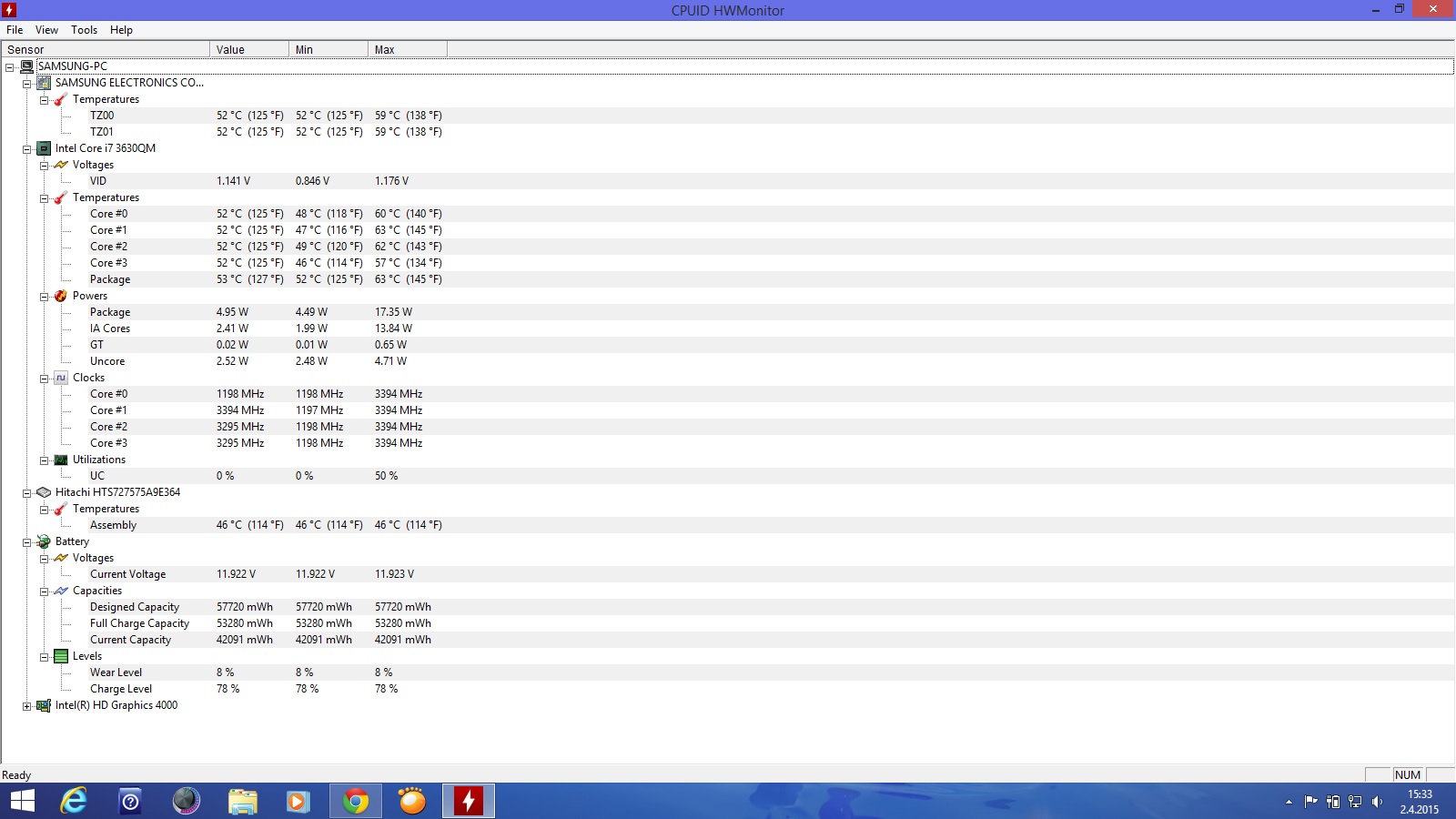The image size is (1456, 819).
Task: Click the Levels green bars icon
Action: point(61,656)
